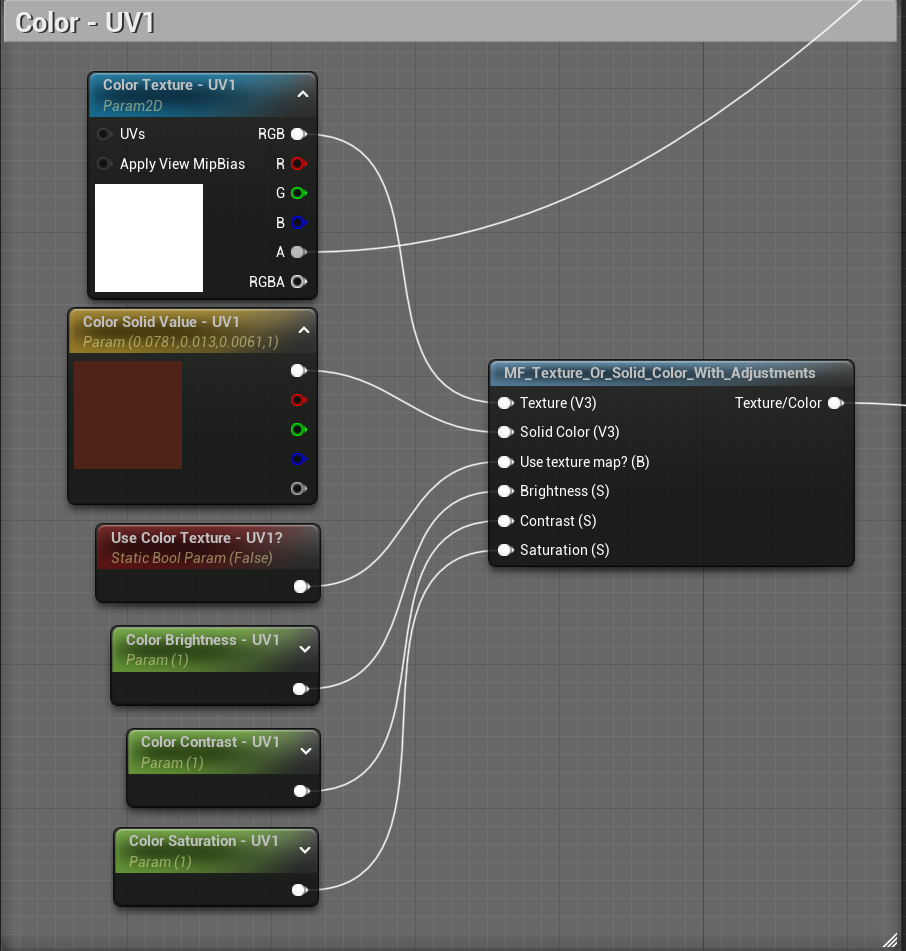Expand the Color Saturation - UV1 node
Screen dimensions: 906x951
[306, 850]
